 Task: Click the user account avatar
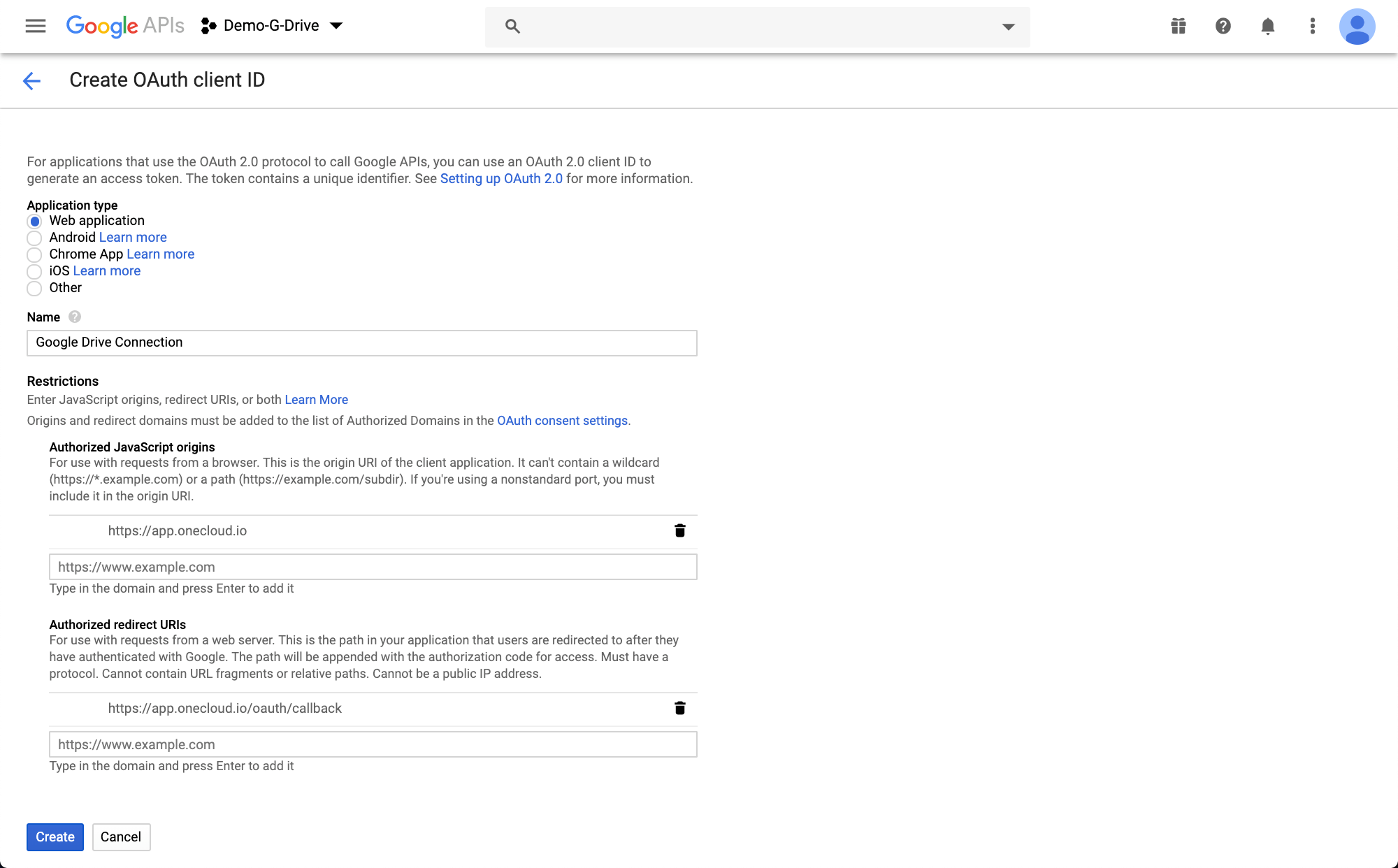pos(1357,27)
